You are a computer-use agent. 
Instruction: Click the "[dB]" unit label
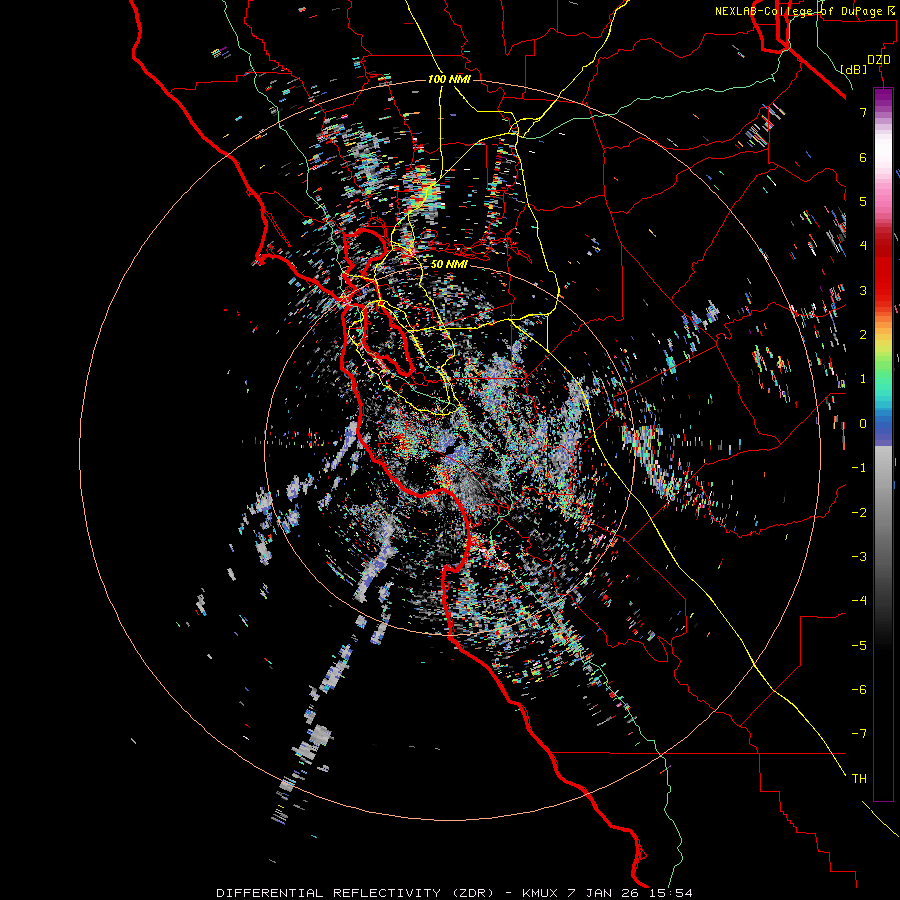pyautogui.click(x=854, y=69)
